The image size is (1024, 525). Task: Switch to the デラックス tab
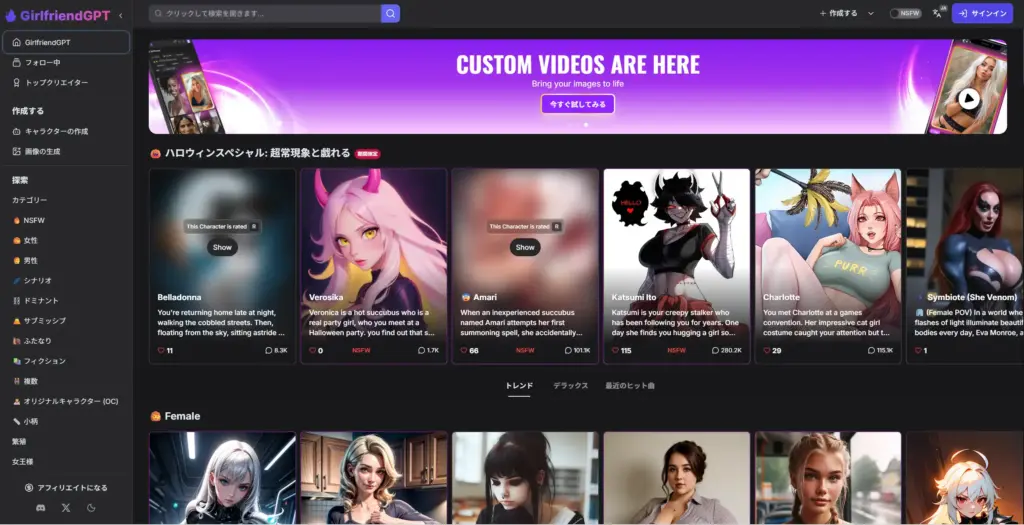coord(569,386)
